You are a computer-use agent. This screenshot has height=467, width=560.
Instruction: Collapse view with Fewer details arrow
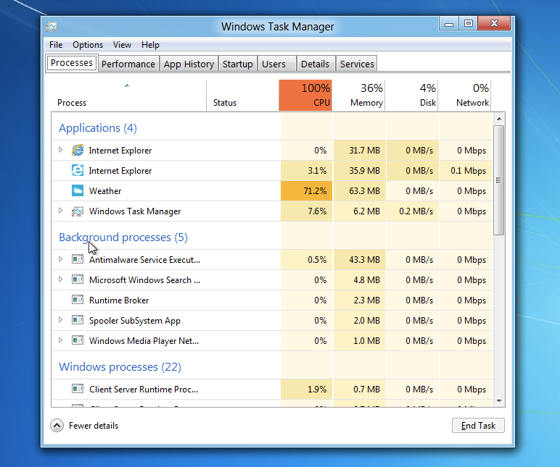click(57, 426)
